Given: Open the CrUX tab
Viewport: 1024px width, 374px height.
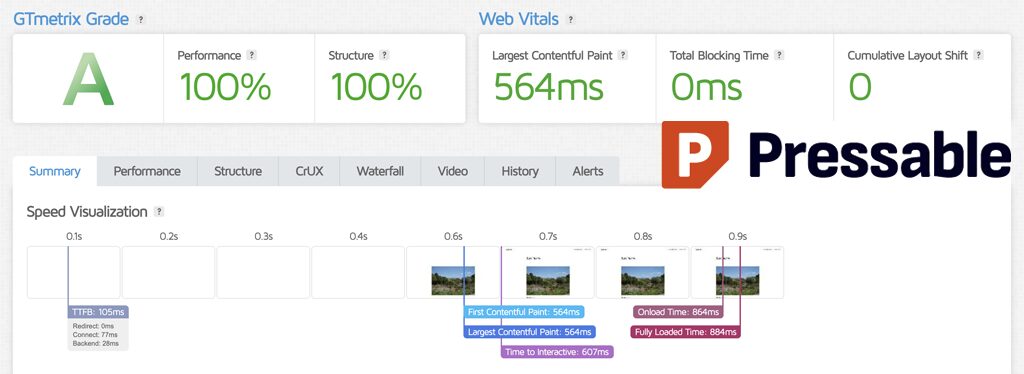Looking at the screenshot, I should point(309,172).
